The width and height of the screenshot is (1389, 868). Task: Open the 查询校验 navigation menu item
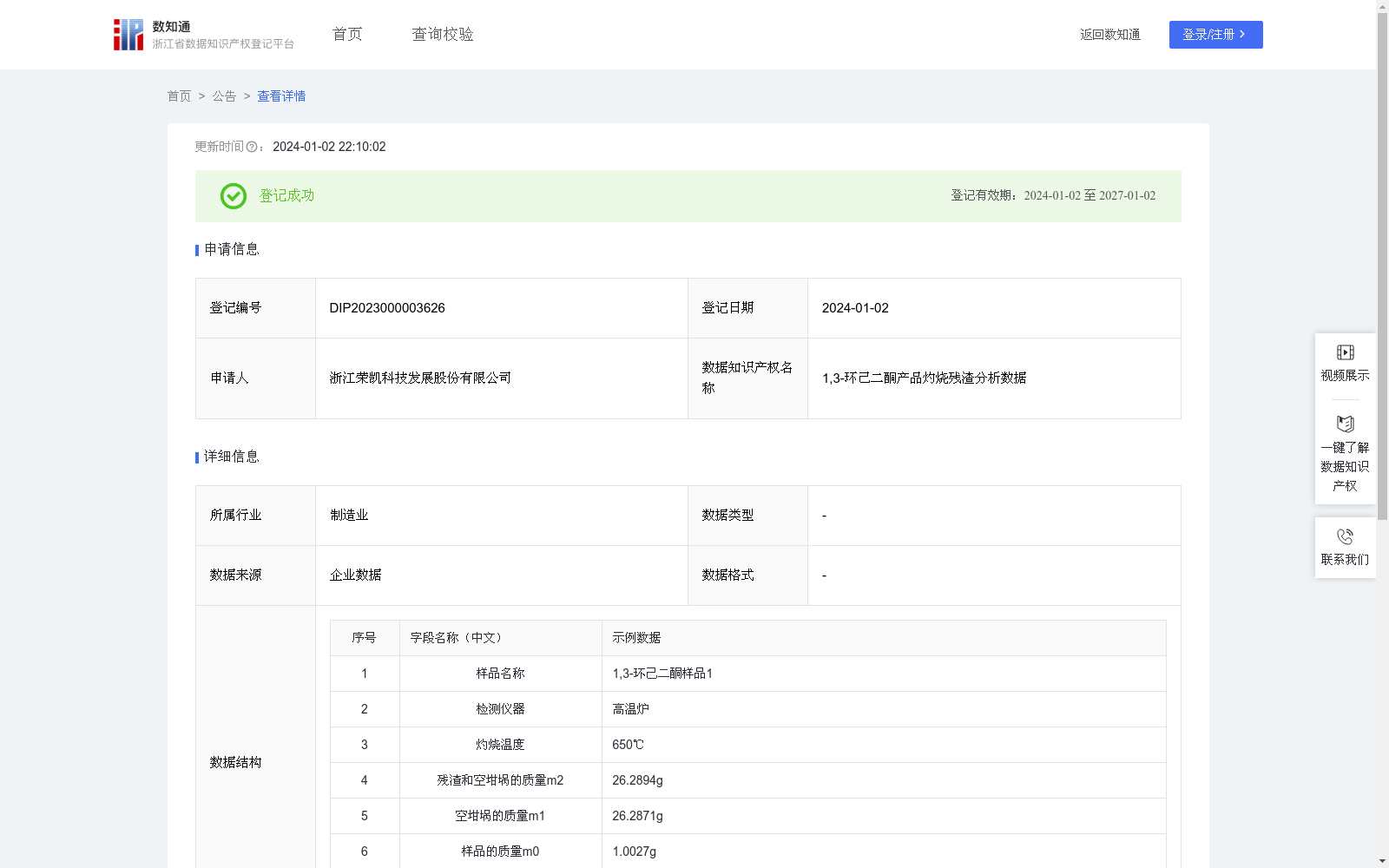(x=443, y=35)
